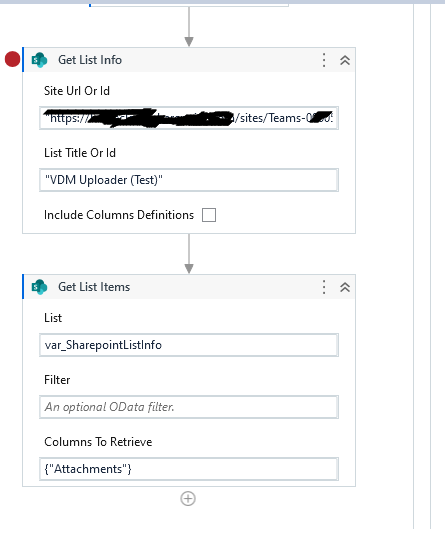Image resolution: width=445 pixels, height=557 pixels.
Task: Click the SharePoint icon on Get List Info
Action: tap(39, 60)
